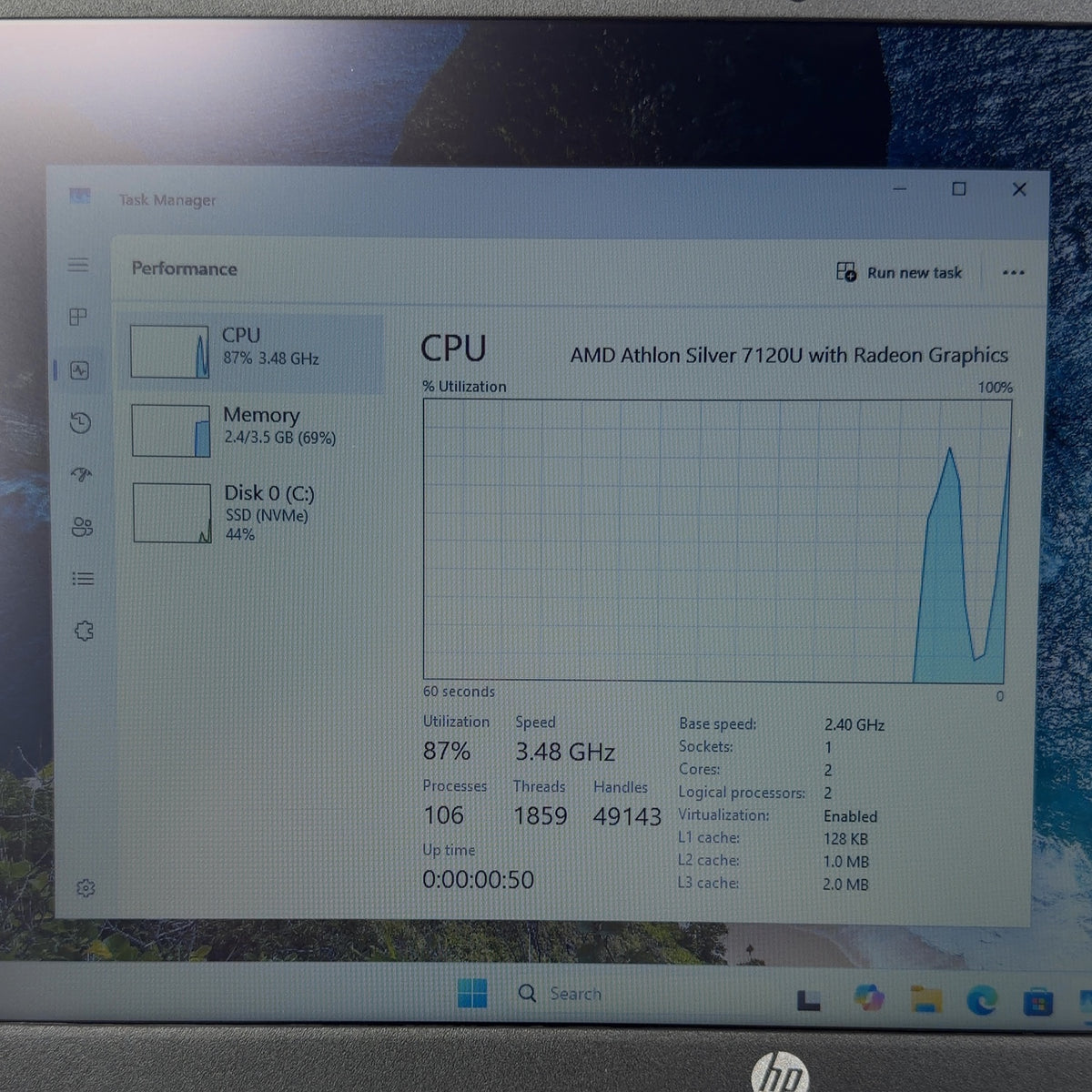Open the App history page icon
This screenshot has height=1092, width=1092.
click(x=81, y=422)
